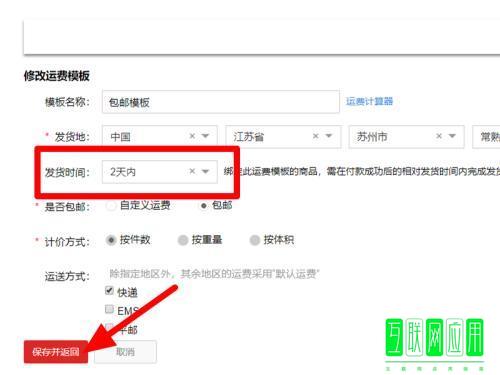Click the red 保存并返回 button

pos(56,352)
